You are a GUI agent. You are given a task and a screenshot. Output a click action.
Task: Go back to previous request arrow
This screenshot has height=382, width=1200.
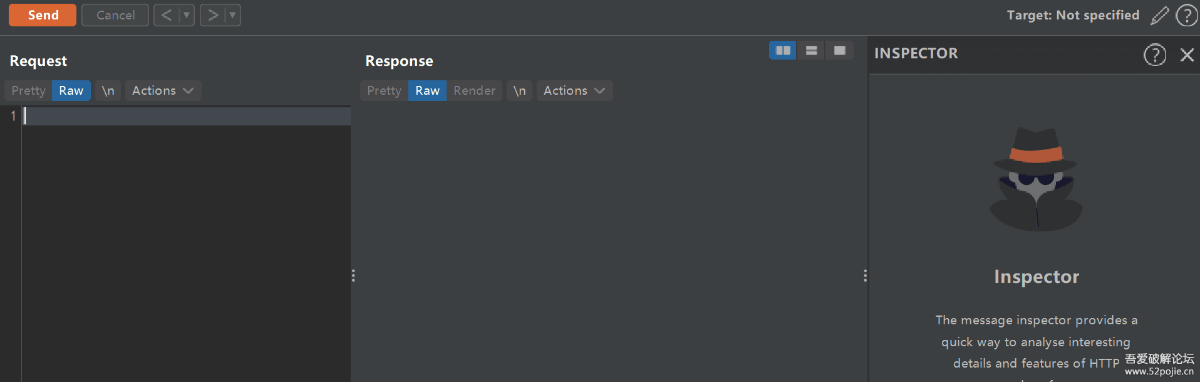[x=166, y=15]
